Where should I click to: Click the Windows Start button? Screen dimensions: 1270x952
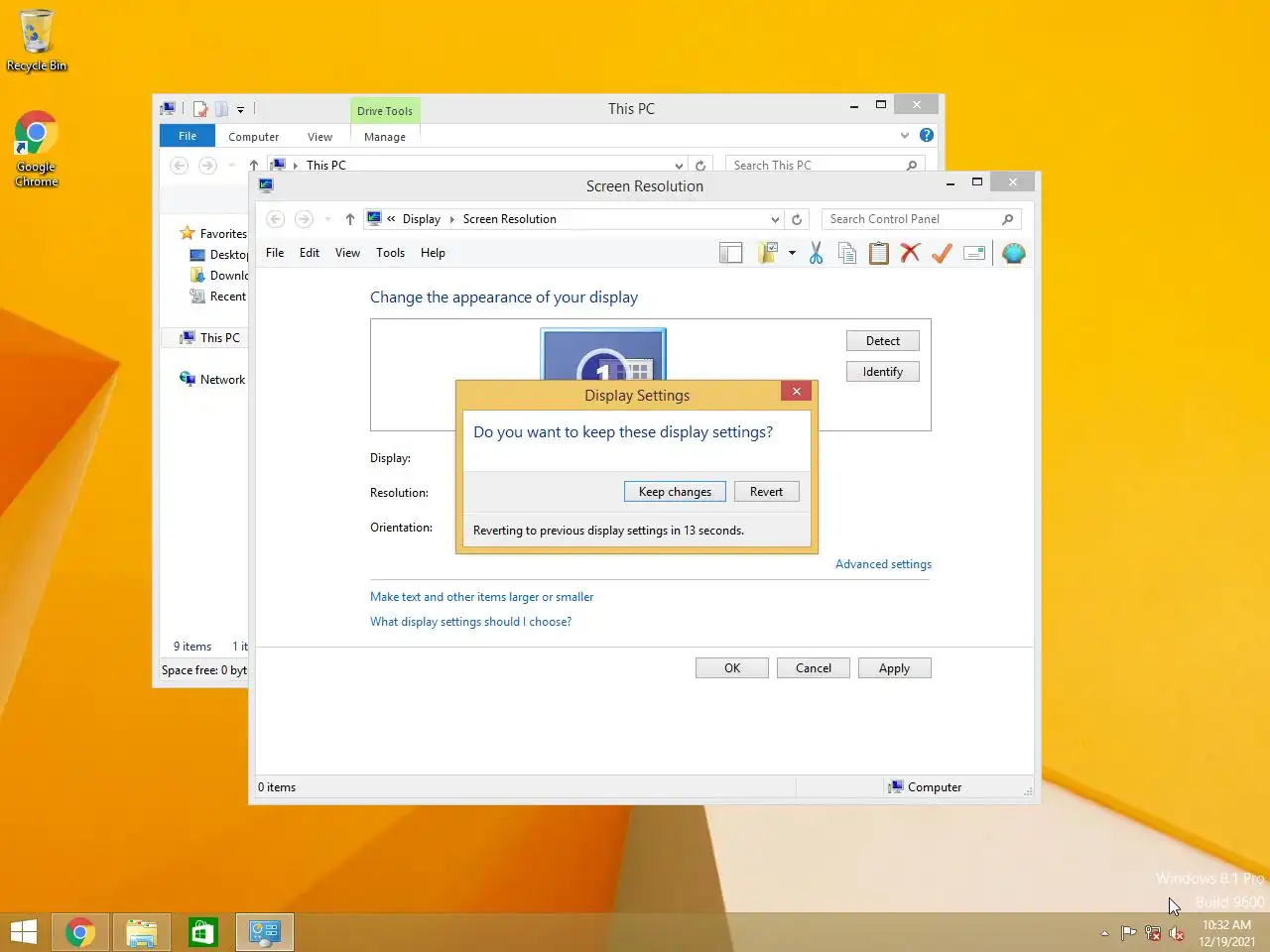(24, 932)
